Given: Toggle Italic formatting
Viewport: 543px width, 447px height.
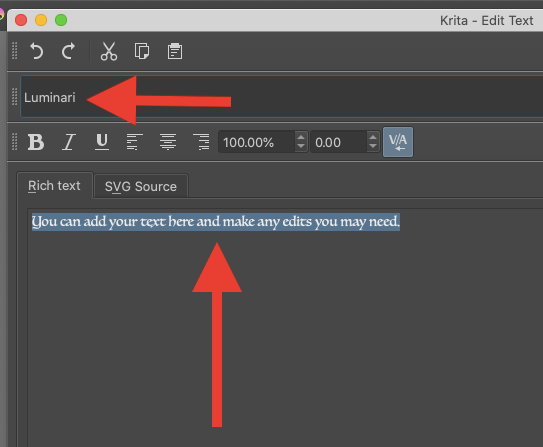Looking at the screenshot, I should [69, 142].
